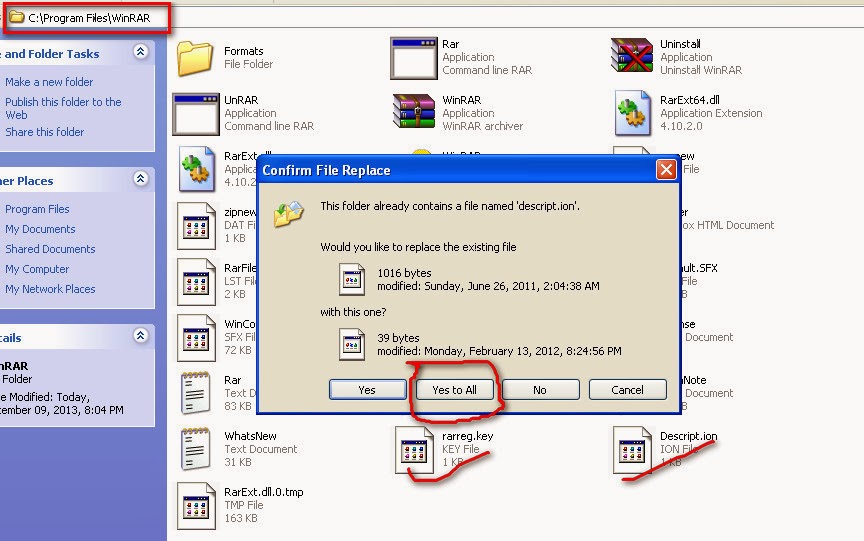Click the replacement 39 bytes file icon
Screen dimensions: 864x541
352,344
